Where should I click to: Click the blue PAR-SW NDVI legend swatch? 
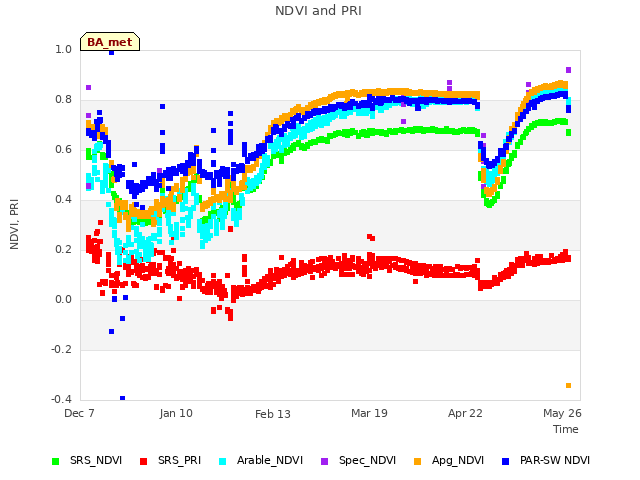(x=505, y=461)
